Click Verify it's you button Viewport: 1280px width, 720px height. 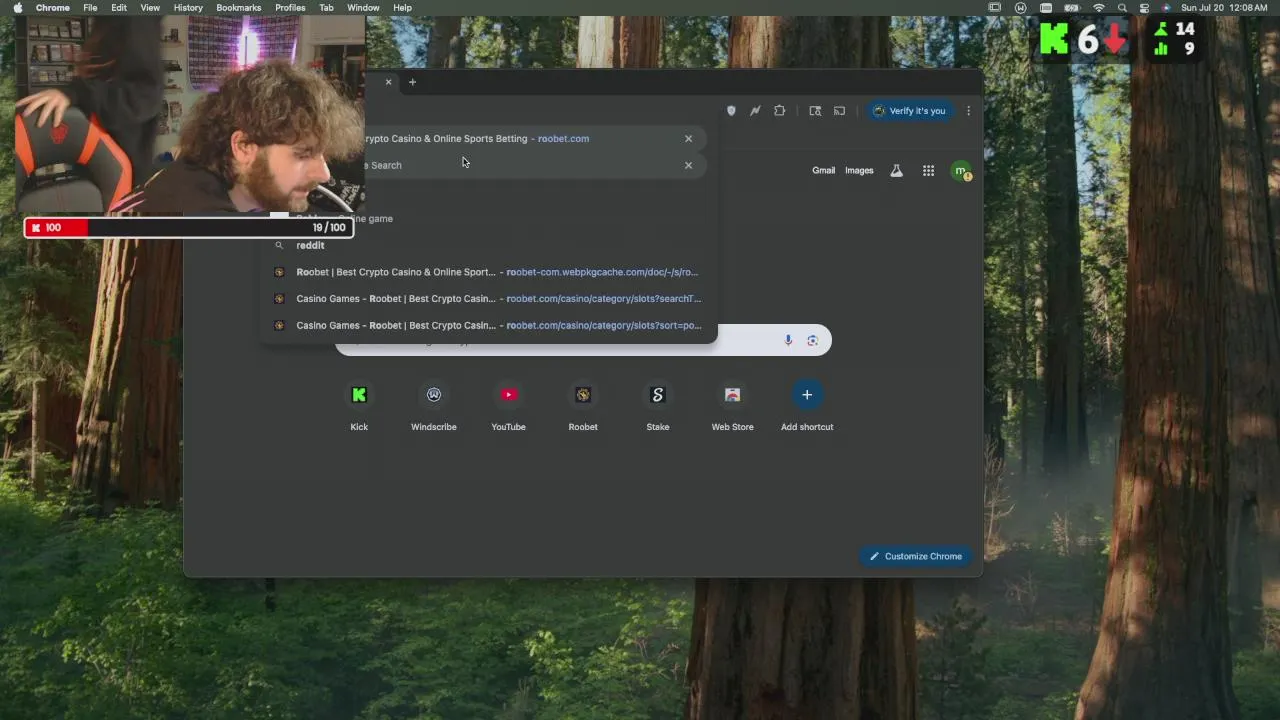point(909,111)
